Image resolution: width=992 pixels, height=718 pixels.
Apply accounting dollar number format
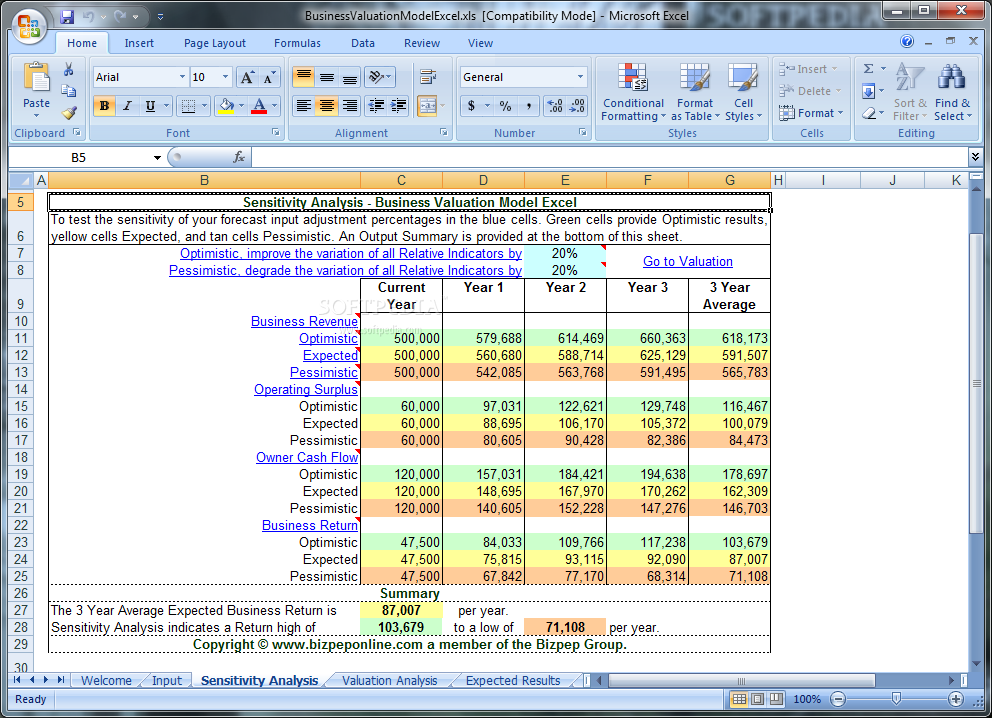point(471,106)
